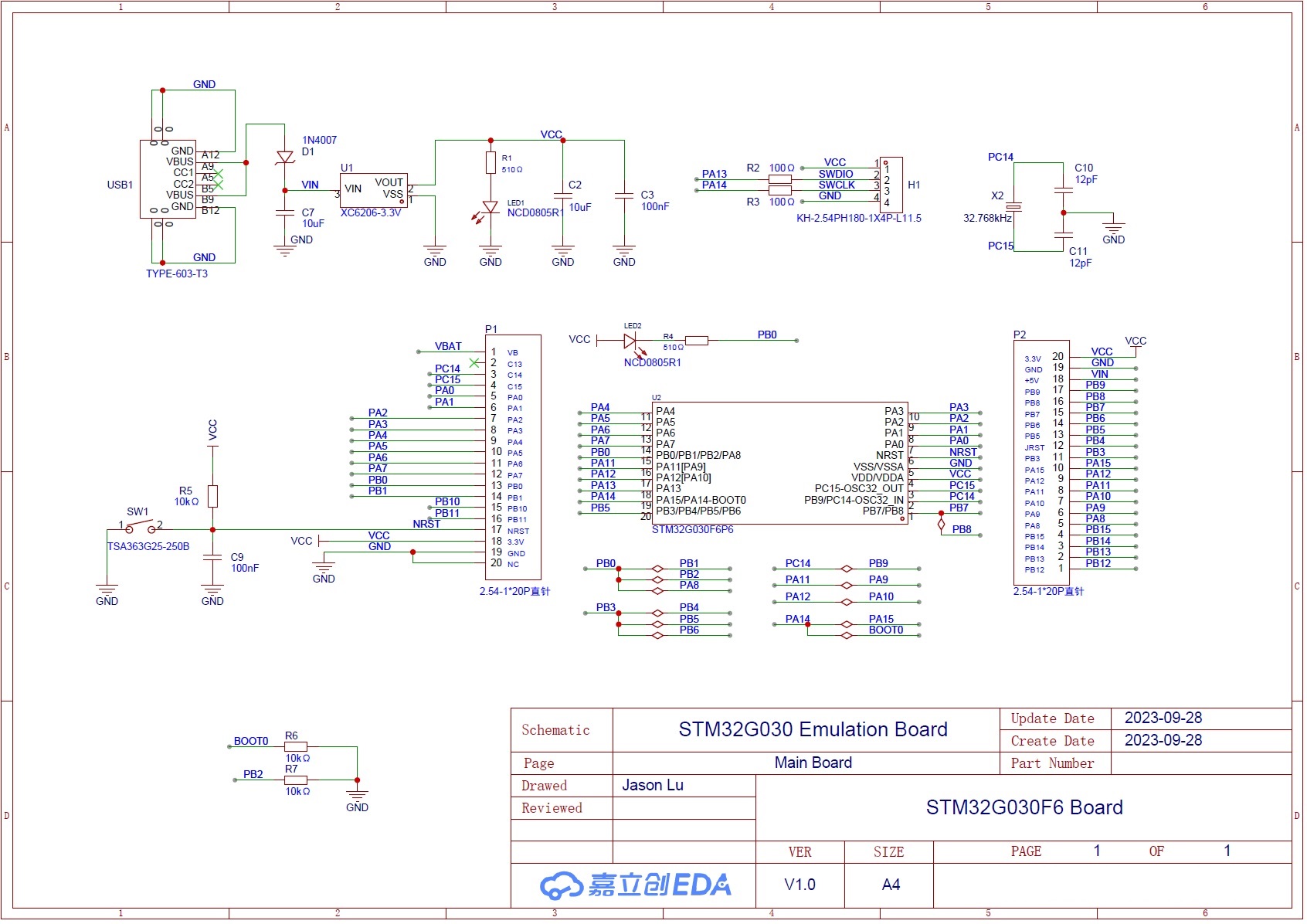This screenshot has height=924, width=1307.
Task: Select capacitor C10 symbol
Action: [1064, 190]
